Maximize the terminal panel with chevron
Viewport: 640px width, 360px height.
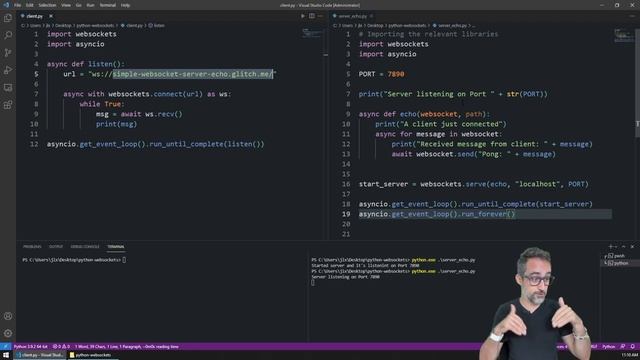tap(624, 247)
